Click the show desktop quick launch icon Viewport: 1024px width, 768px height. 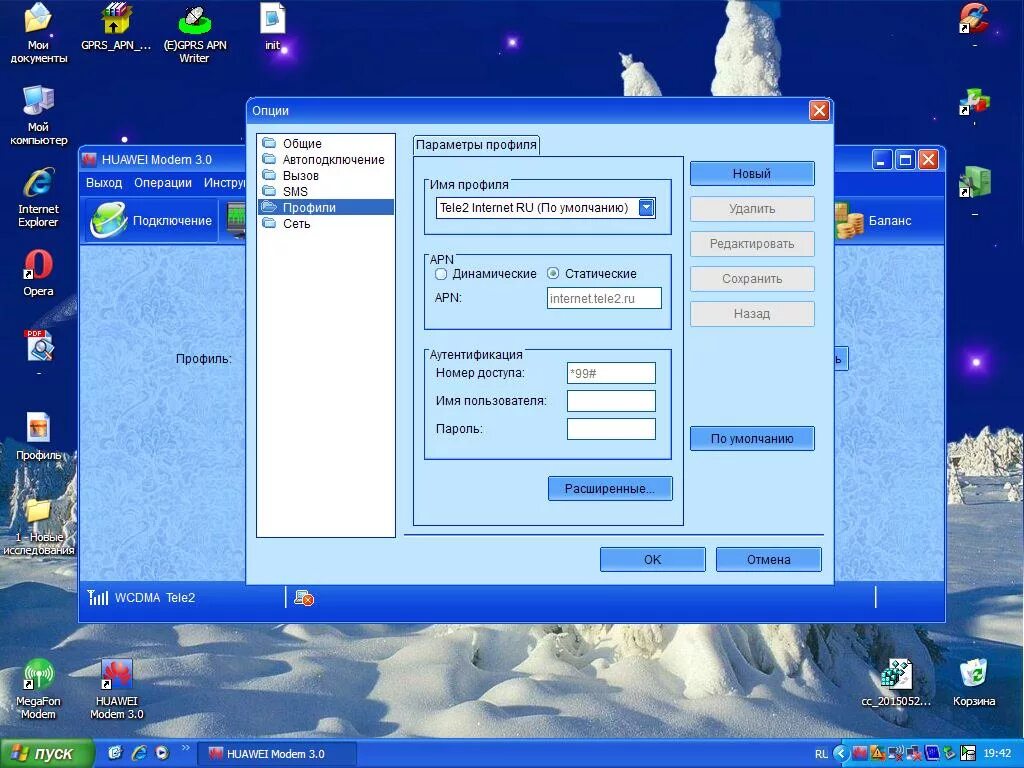click(115, 753)
